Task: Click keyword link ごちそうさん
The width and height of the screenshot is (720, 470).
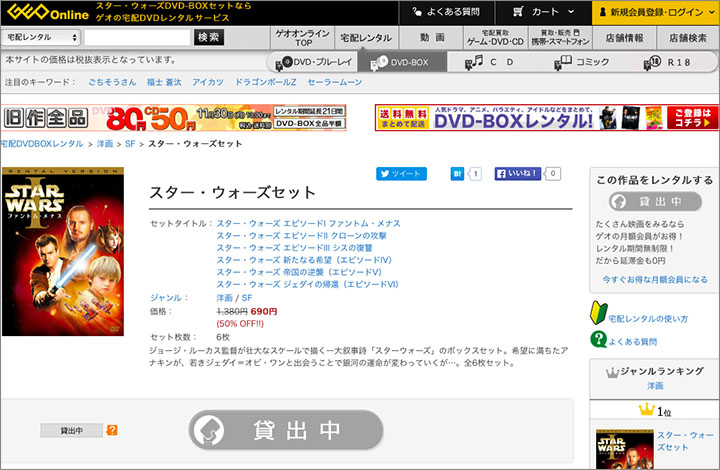Action: (112, 82)
